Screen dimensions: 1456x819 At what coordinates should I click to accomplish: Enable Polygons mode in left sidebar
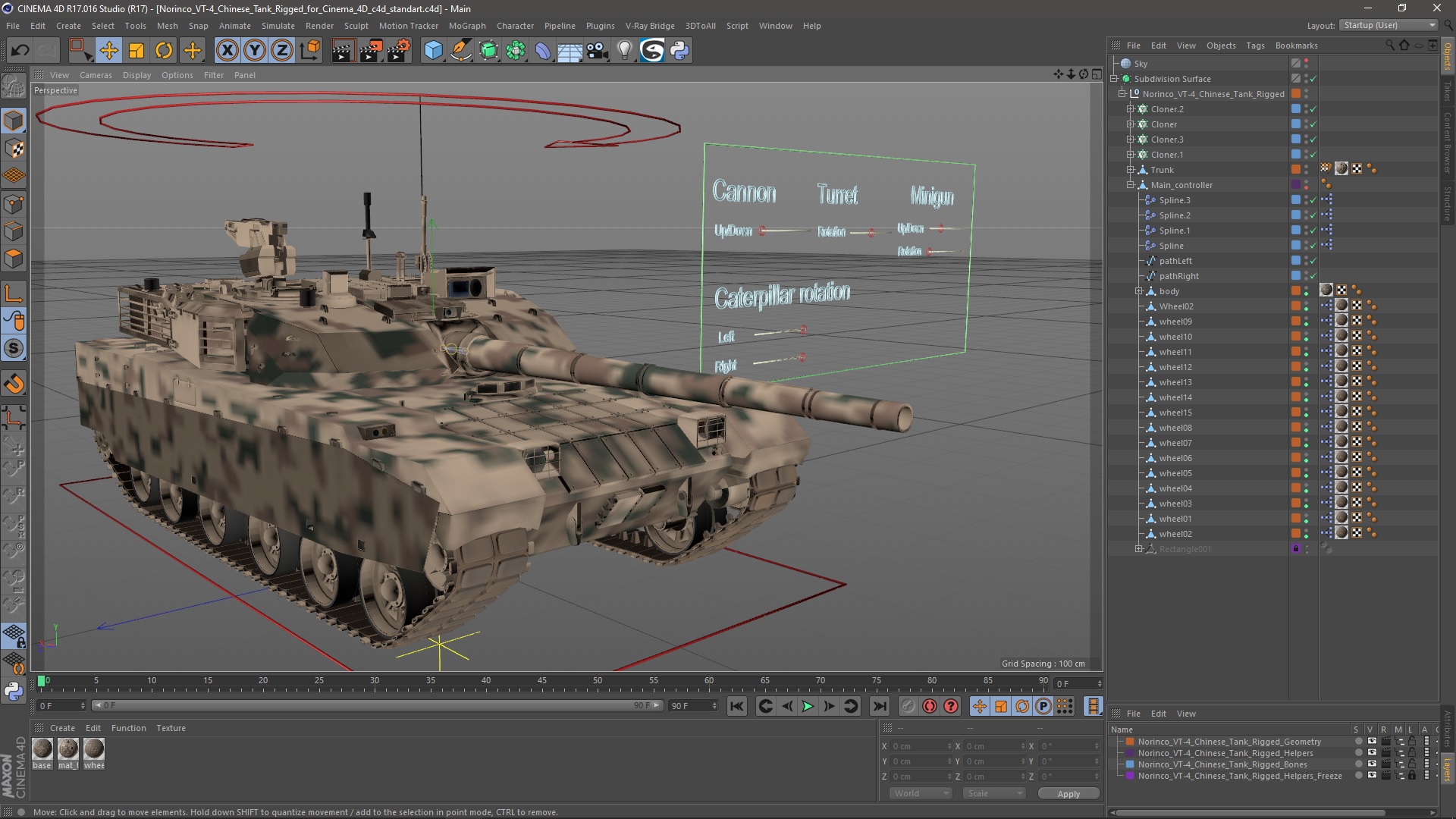coord(14,259)
